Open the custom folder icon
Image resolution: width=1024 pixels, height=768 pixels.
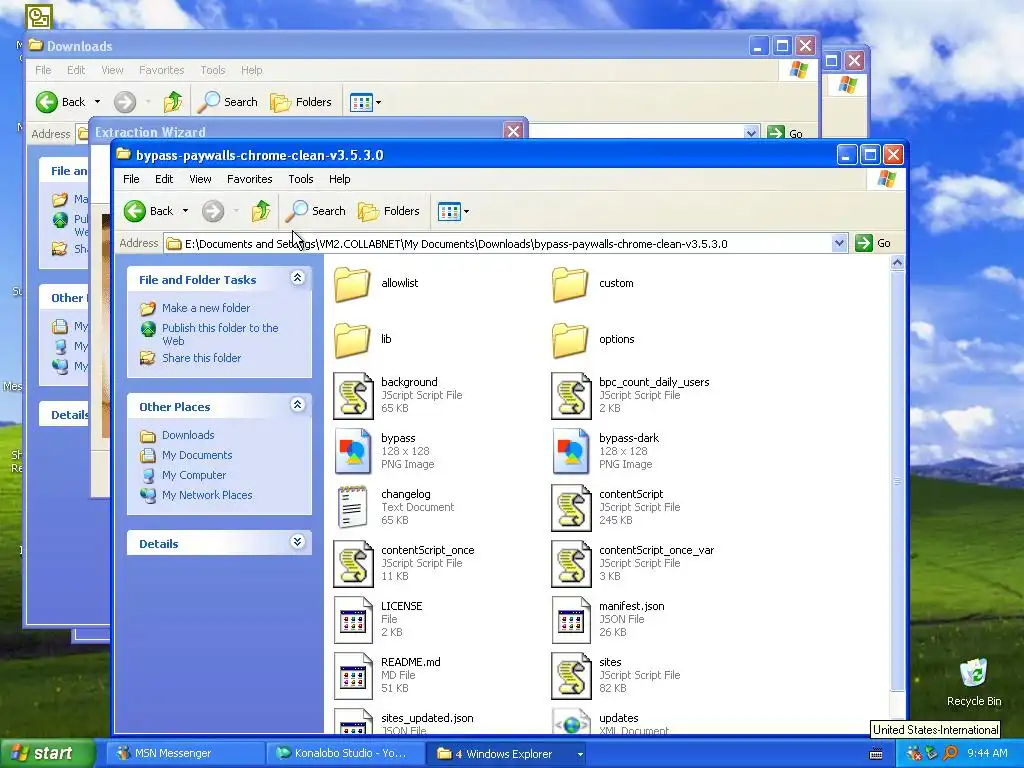point(570,284)
